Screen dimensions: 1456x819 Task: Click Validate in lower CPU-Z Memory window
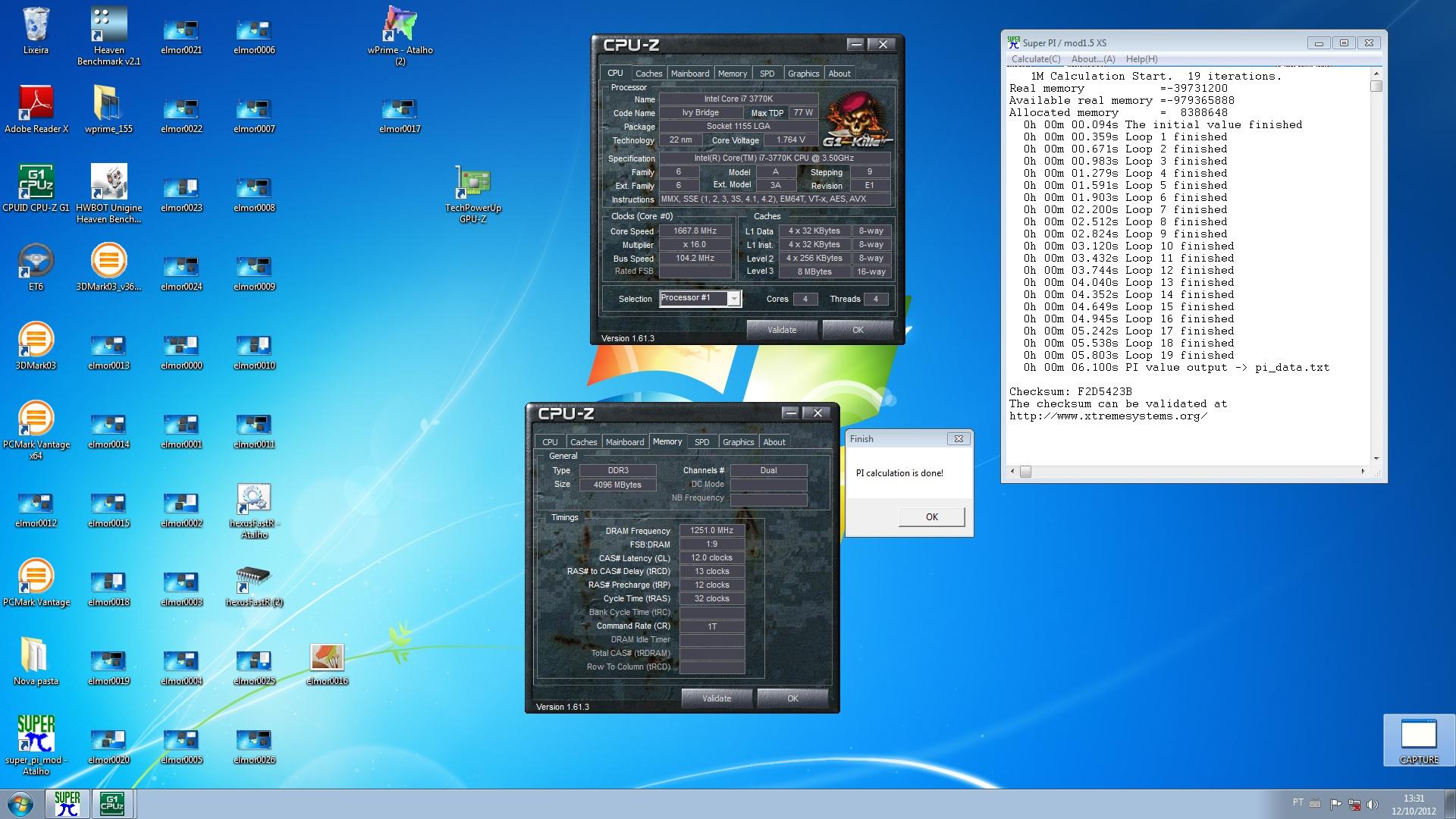click(x=717, y=698)
